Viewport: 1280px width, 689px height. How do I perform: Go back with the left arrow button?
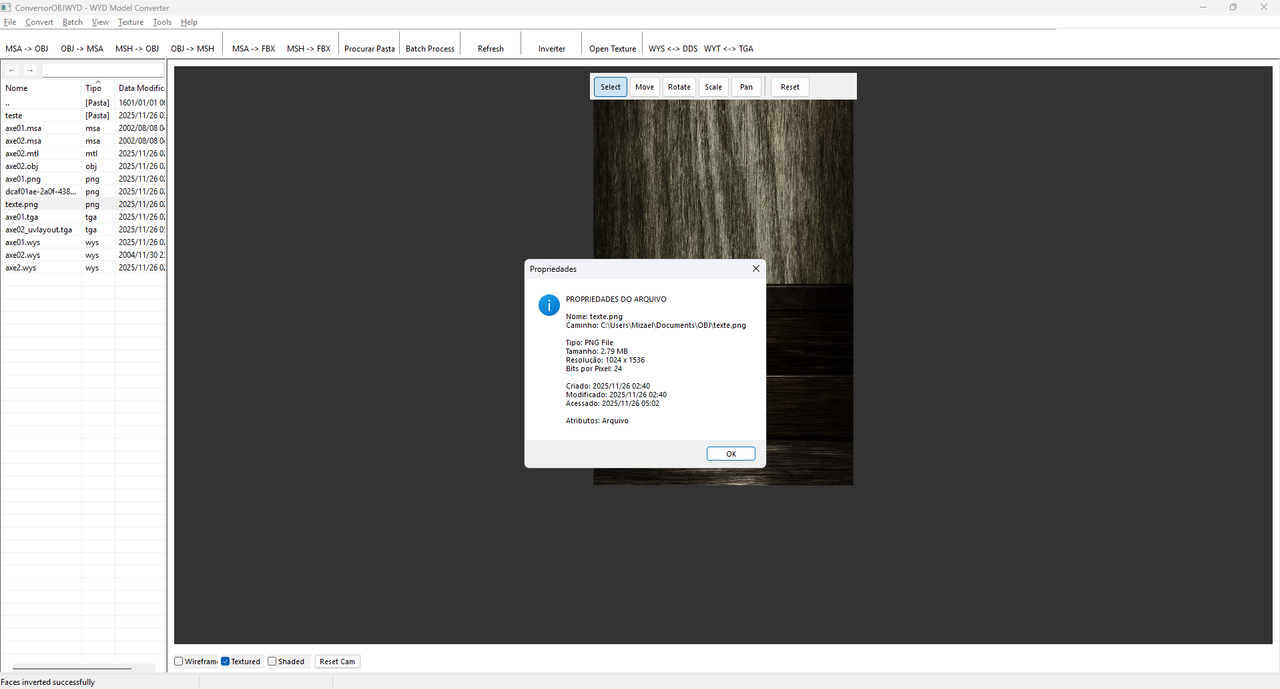pyautogui.click(x=12, y=71)
